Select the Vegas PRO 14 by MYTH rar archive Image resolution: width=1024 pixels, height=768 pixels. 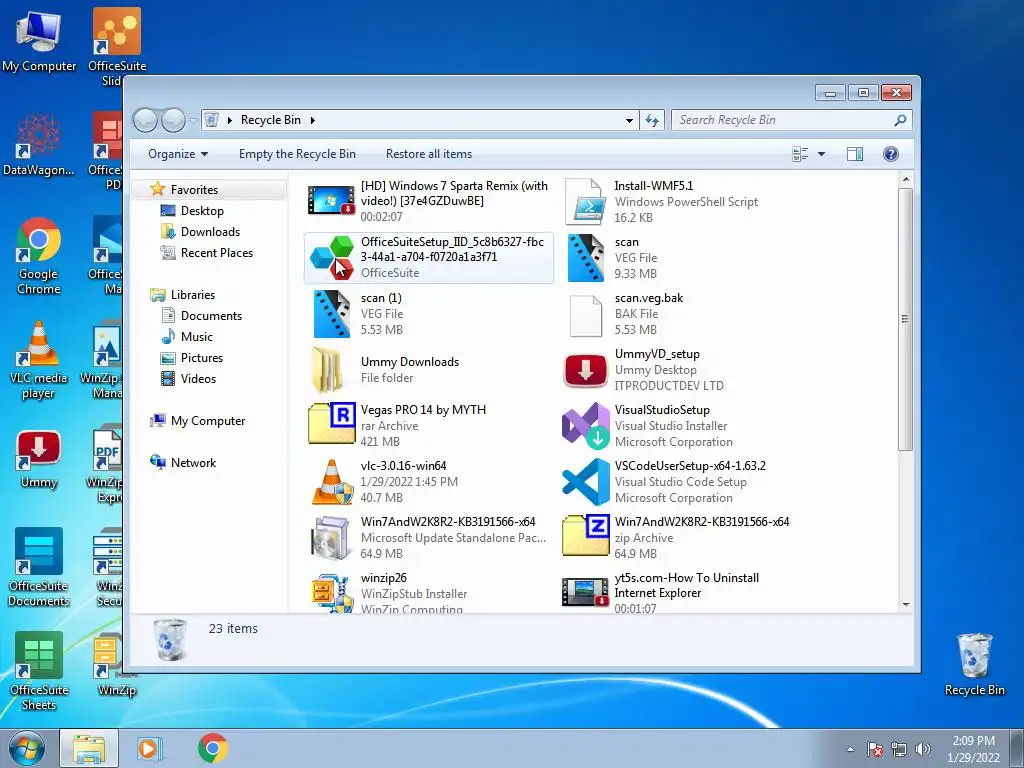pyautogui.click(x=428, y=426)
